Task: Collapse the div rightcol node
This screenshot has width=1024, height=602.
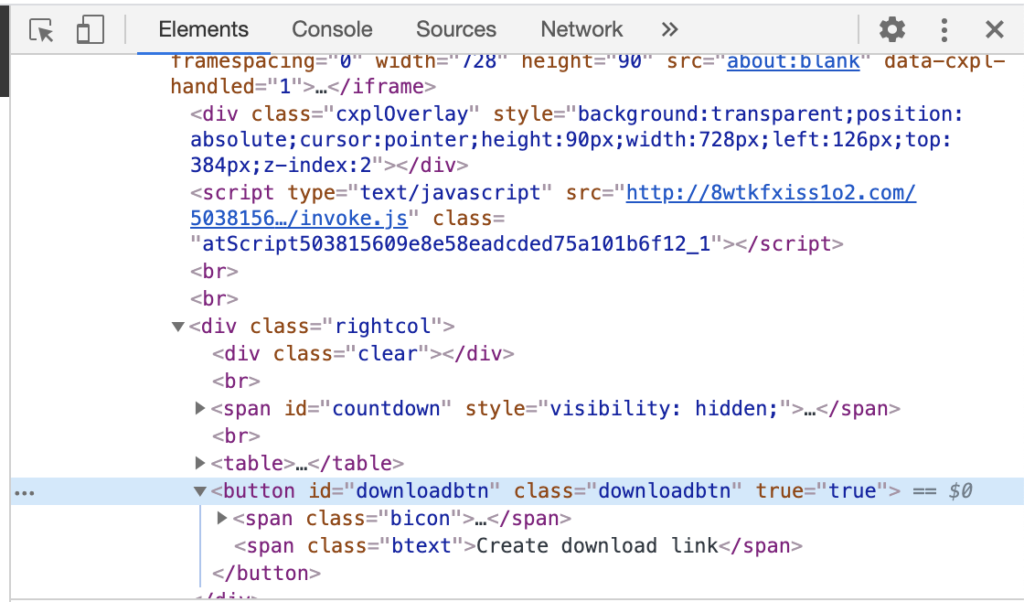Action: [x=178, y=326]
